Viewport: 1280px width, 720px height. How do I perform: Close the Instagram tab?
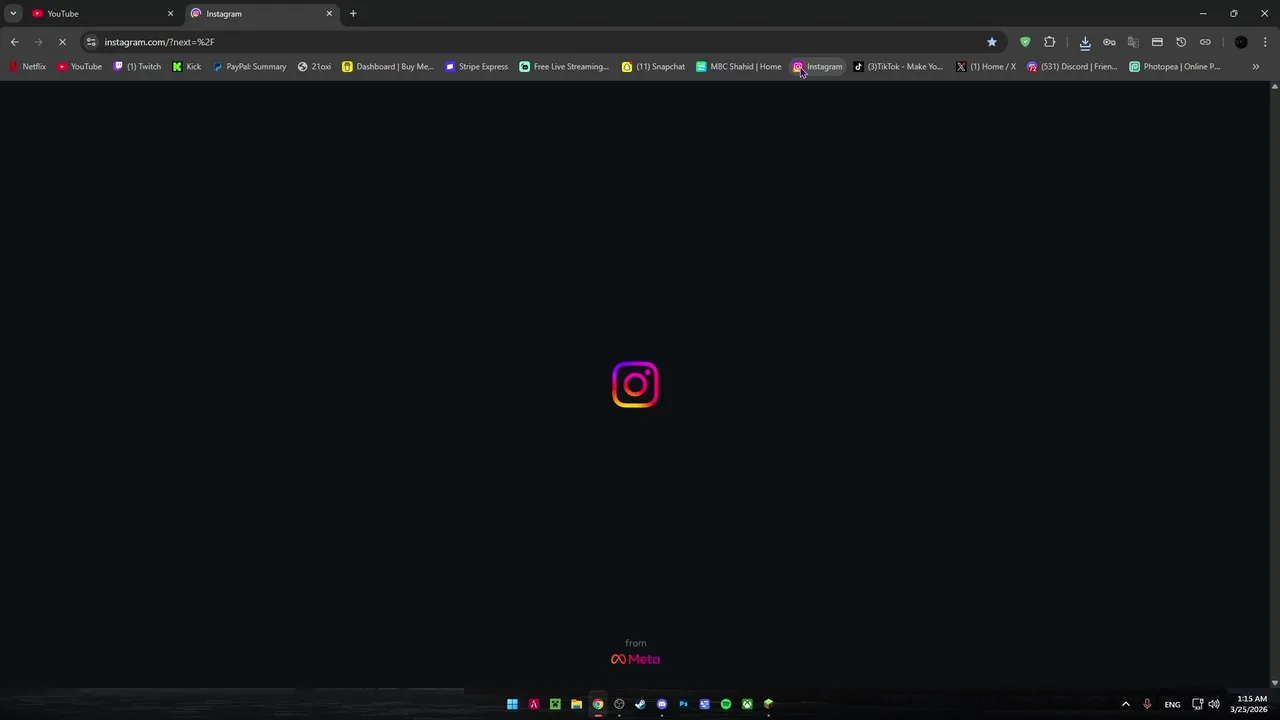point(329,14)
